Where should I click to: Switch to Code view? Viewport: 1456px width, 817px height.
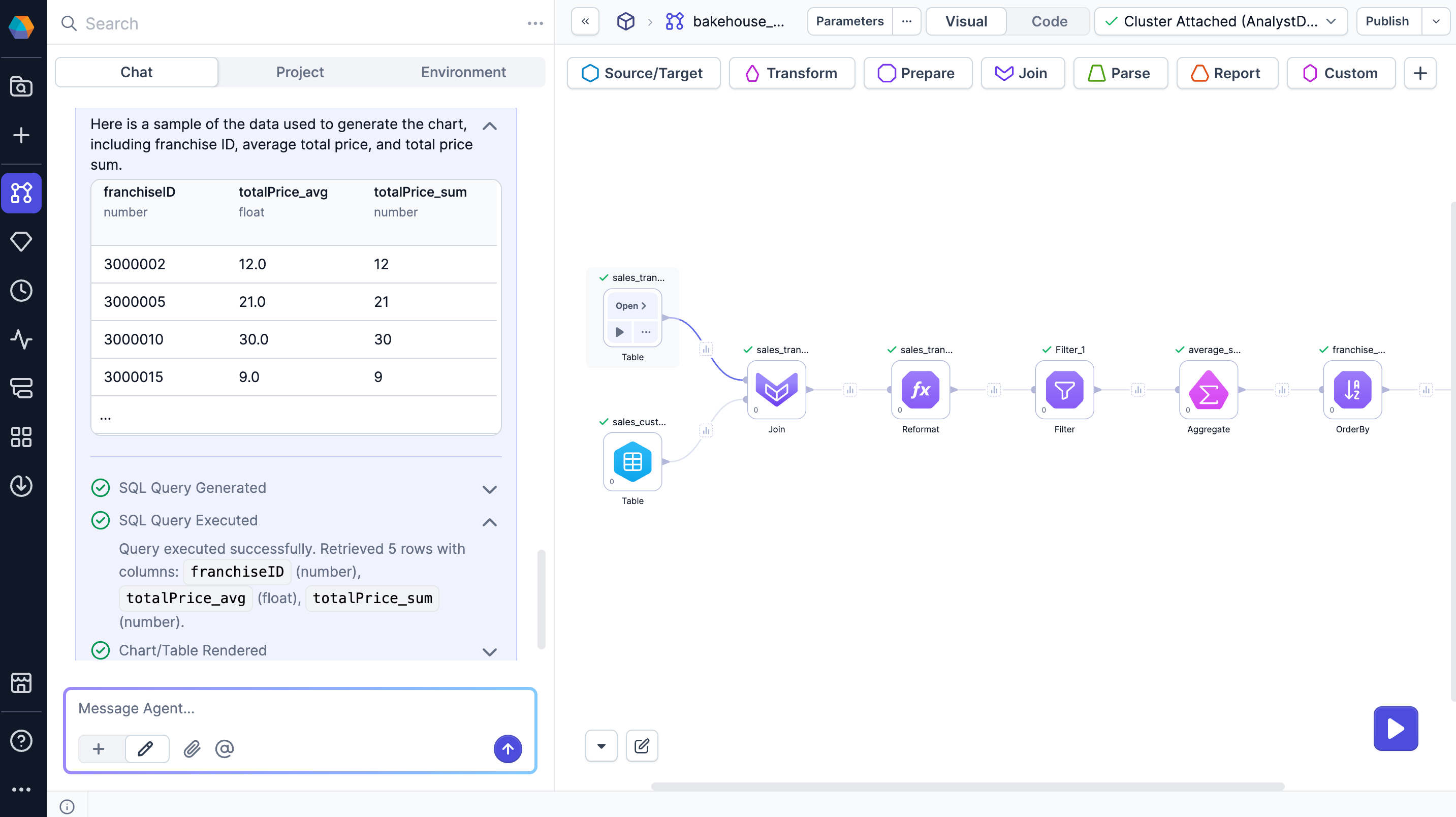click(1049, 21)
